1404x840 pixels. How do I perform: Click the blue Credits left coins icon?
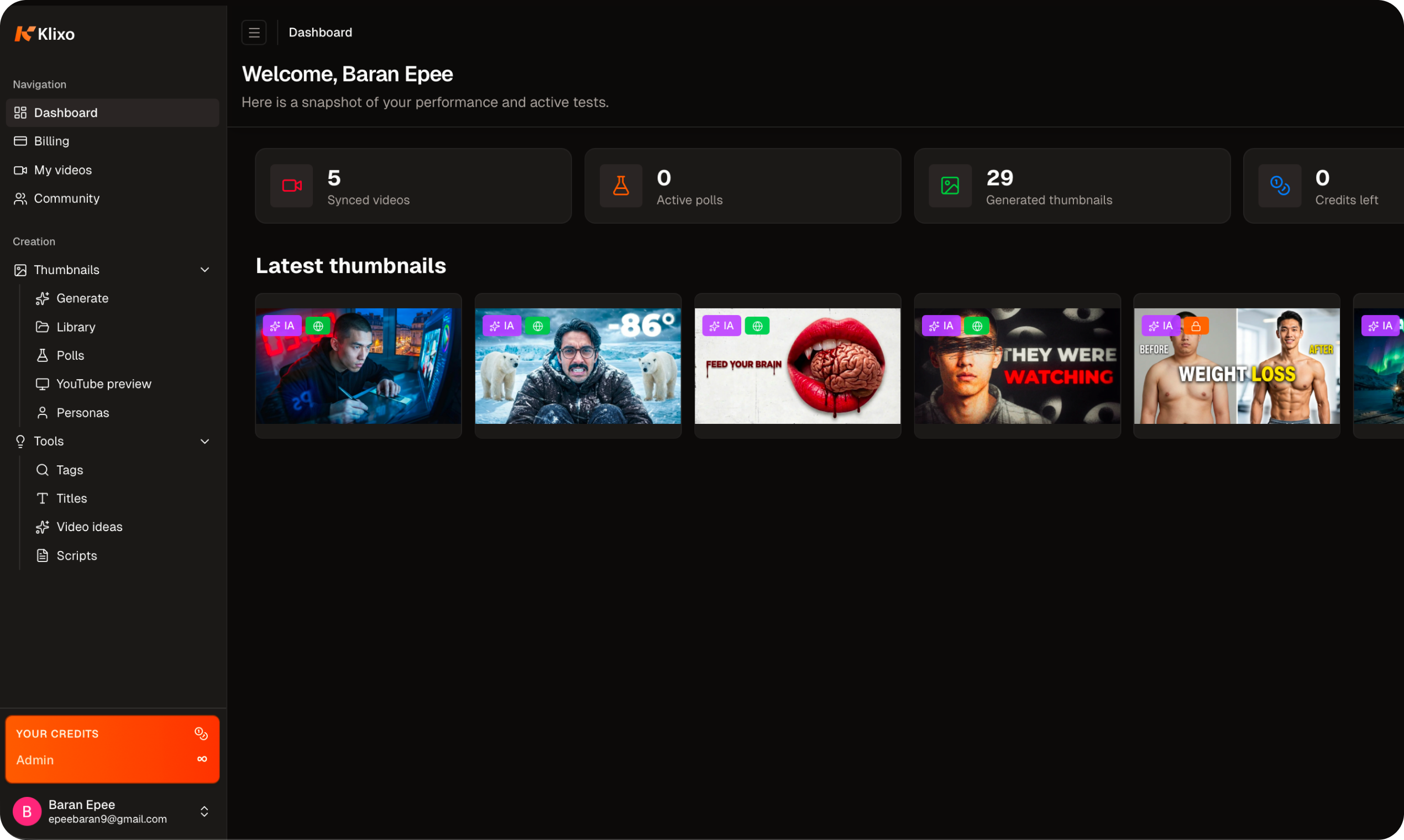(1280, 186)
